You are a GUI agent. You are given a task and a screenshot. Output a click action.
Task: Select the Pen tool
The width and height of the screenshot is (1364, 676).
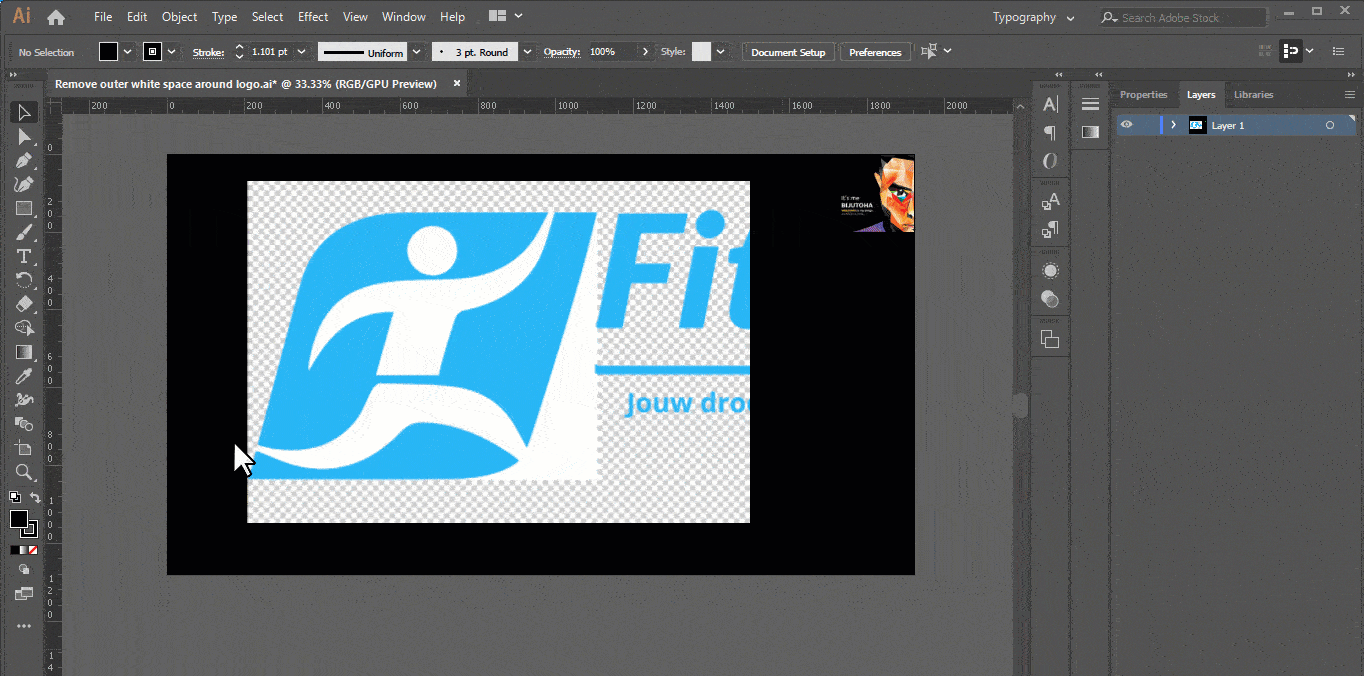(x=24, y=160)
